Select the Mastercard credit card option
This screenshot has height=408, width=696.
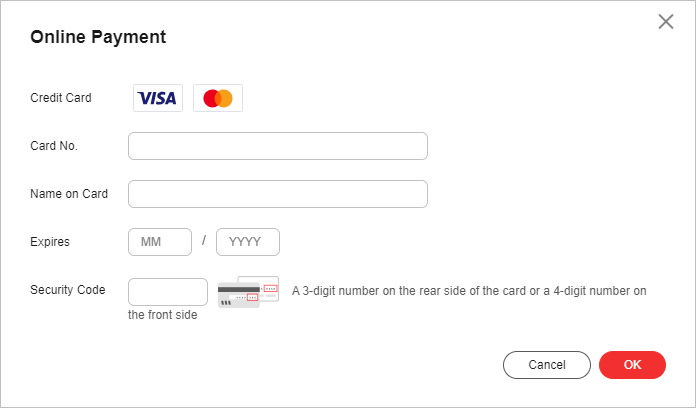click(218, 98)
